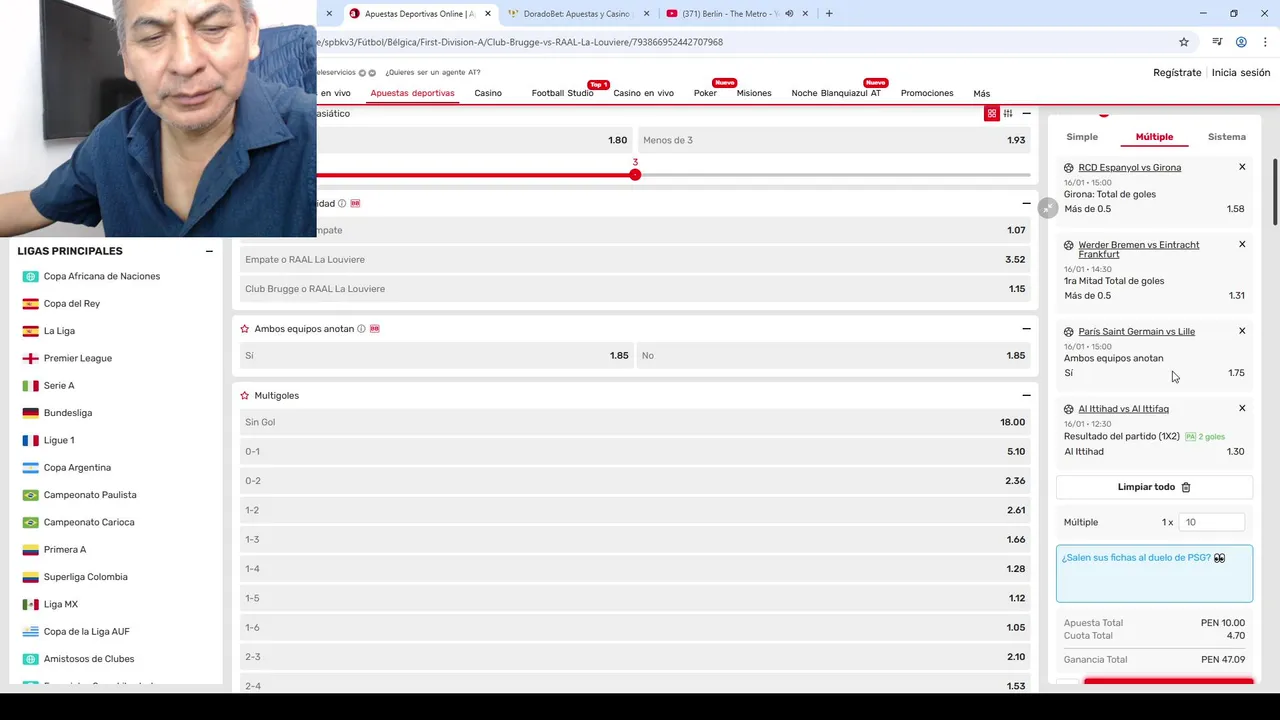The image size is (1280, 720).
Task: Click the browser address bar URL
Action: click(520, 42)
